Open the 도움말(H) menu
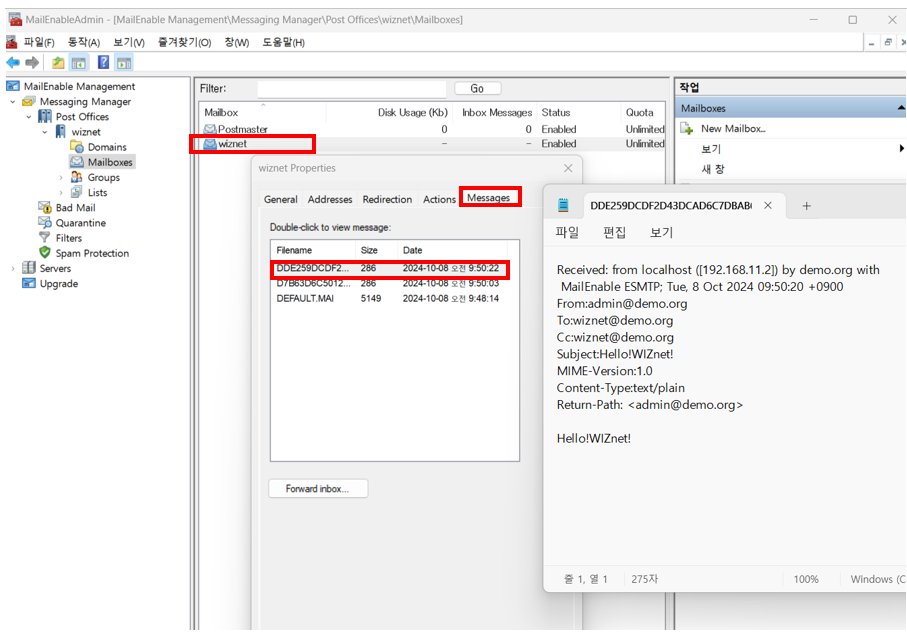Viewport: 907px width, 632px height. [283, 42]
